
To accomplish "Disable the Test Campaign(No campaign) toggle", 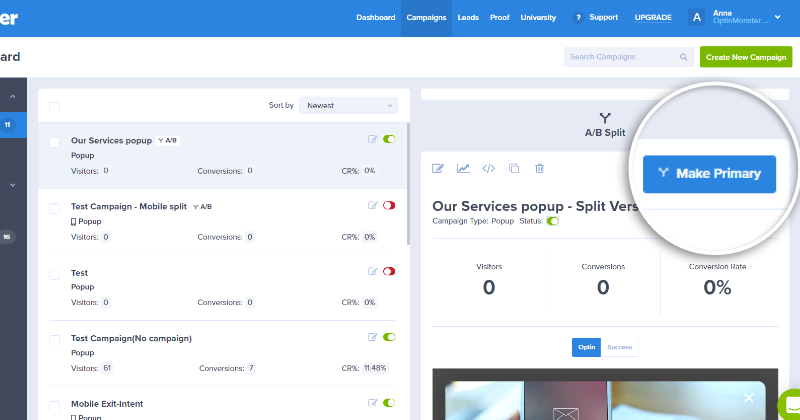I will point(389,337).
